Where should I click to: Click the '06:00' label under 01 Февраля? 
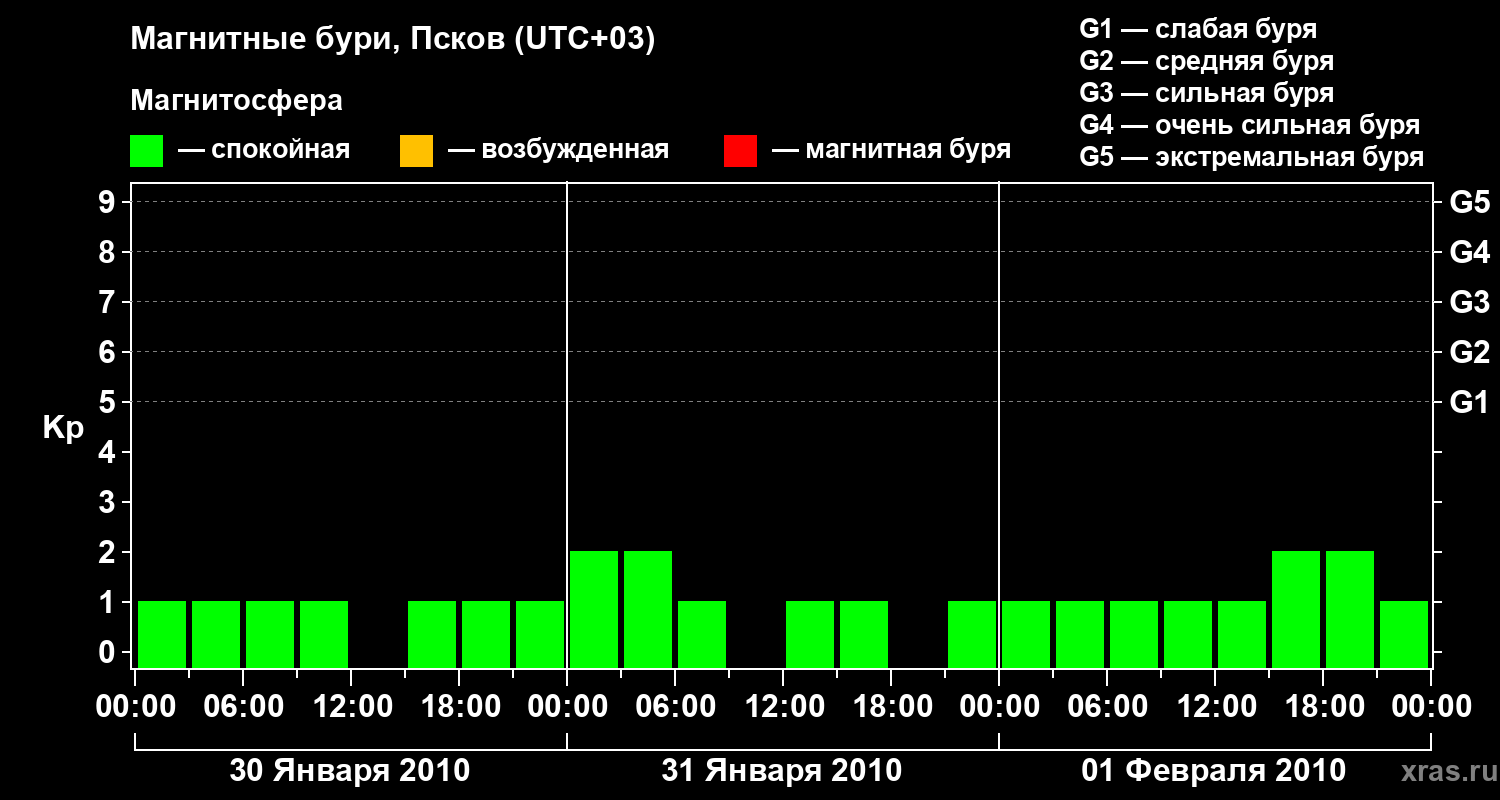click(1108, 707)
